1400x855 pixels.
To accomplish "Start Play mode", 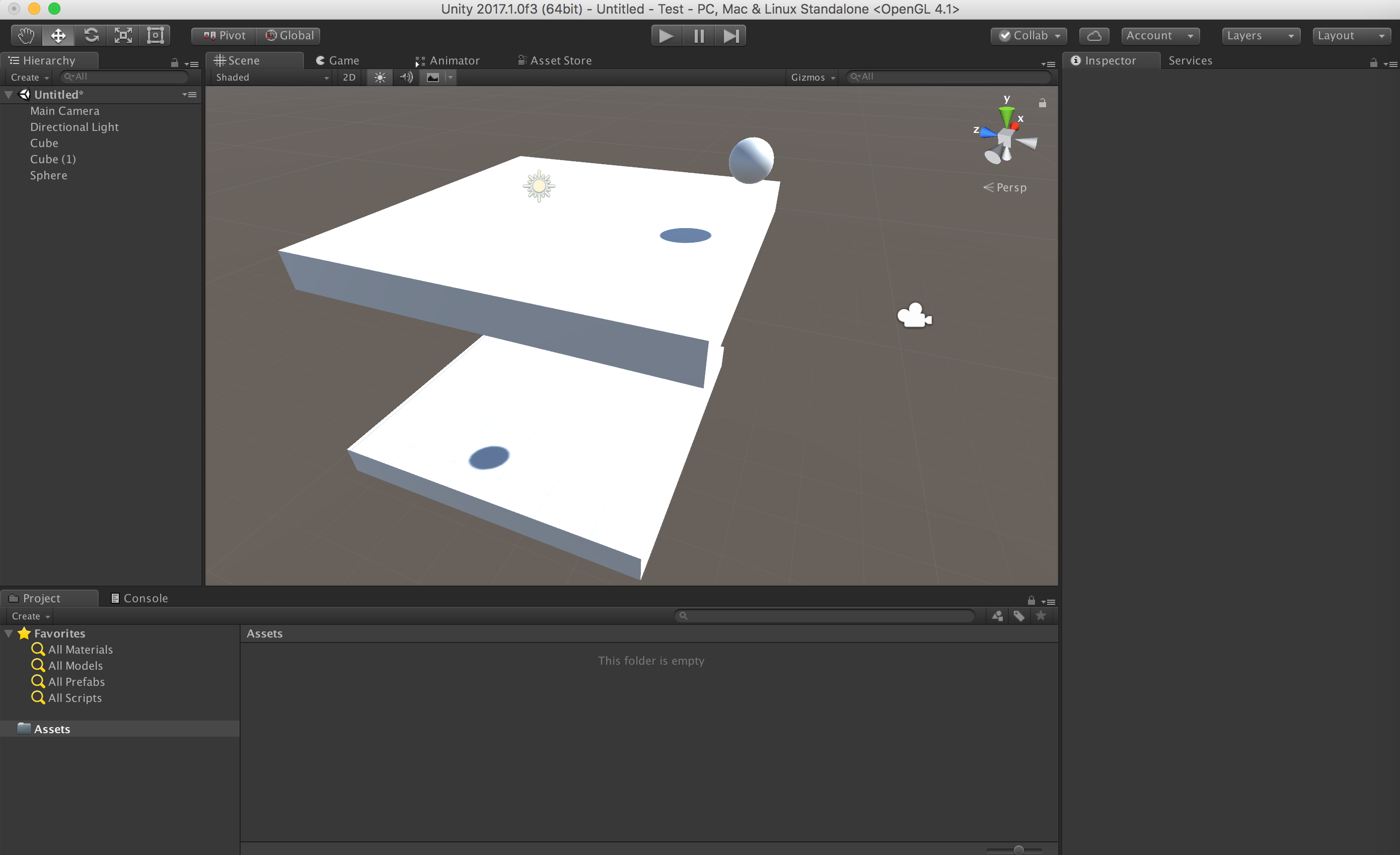I will (666, 36).
